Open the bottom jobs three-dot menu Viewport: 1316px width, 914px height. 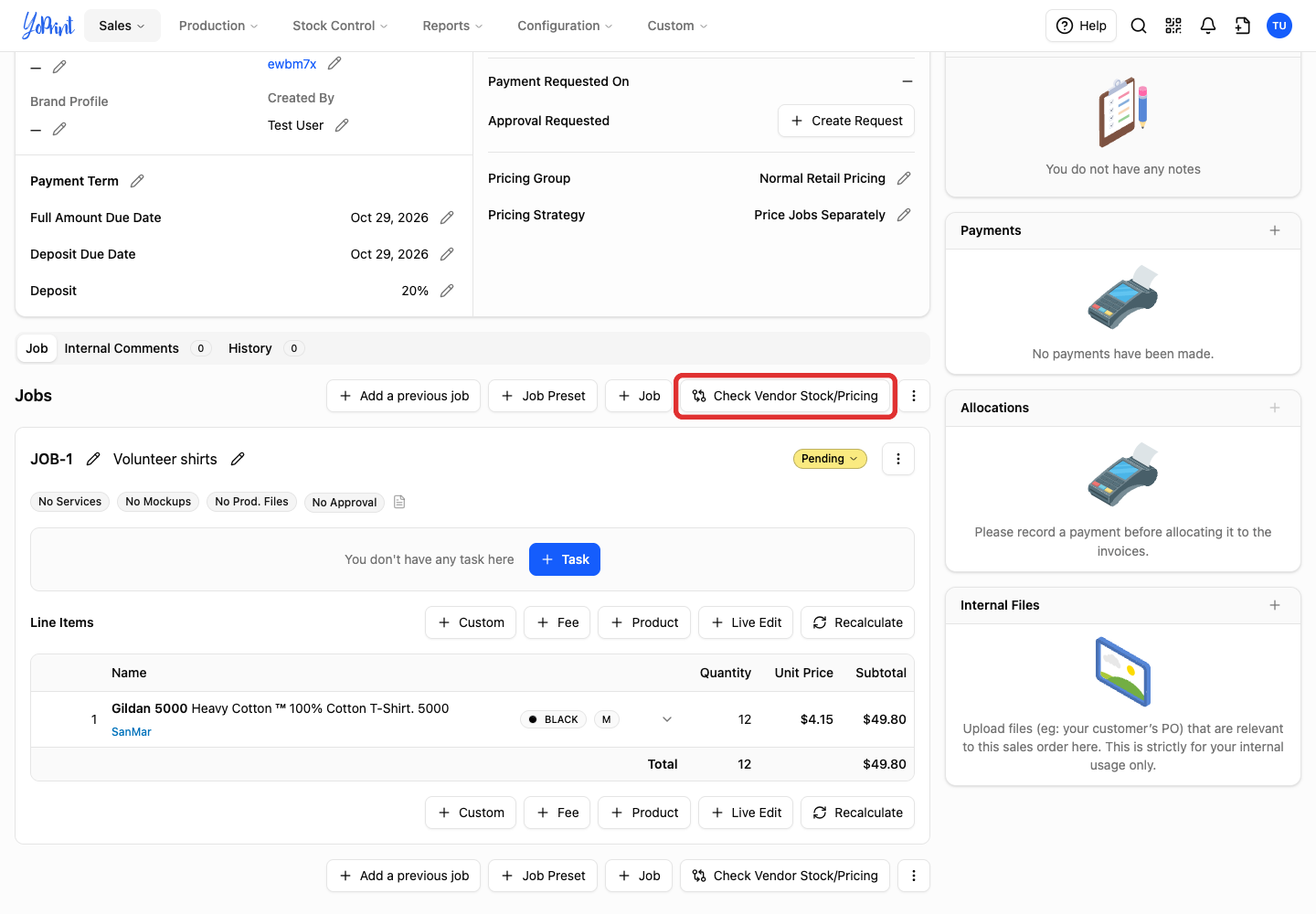tap(914, 876)
